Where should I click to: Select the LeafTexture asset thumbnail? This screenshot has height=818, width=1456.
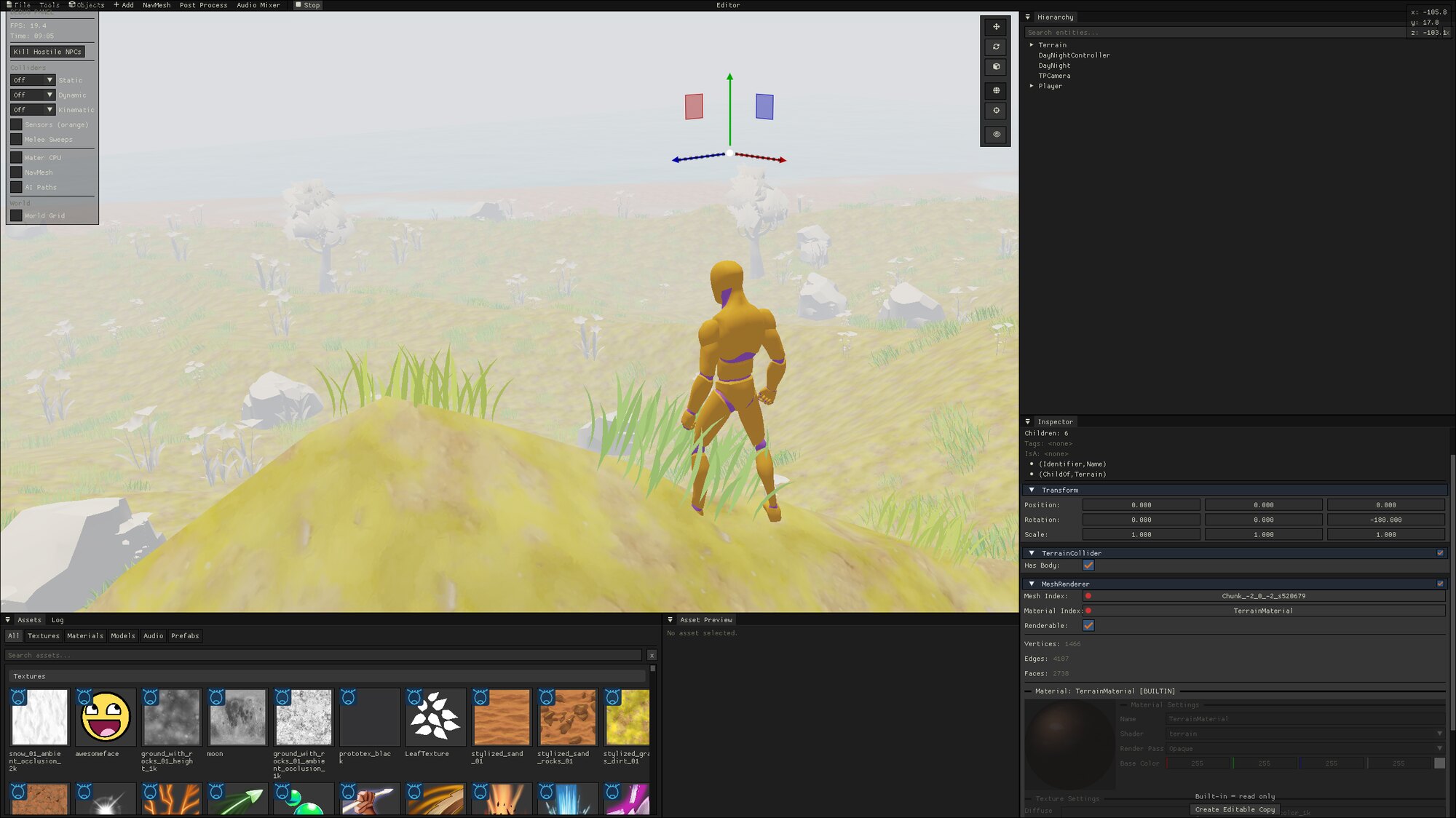[435, 717]
